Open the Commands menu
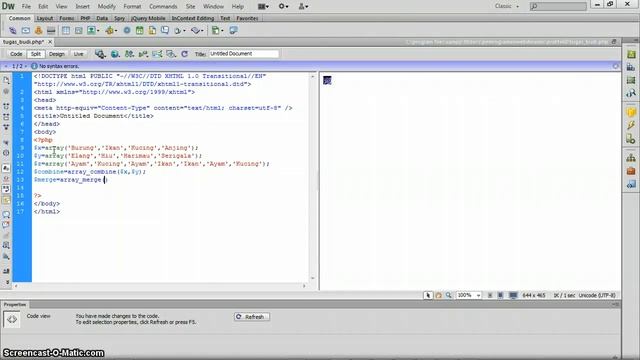 tap(163, 6)
